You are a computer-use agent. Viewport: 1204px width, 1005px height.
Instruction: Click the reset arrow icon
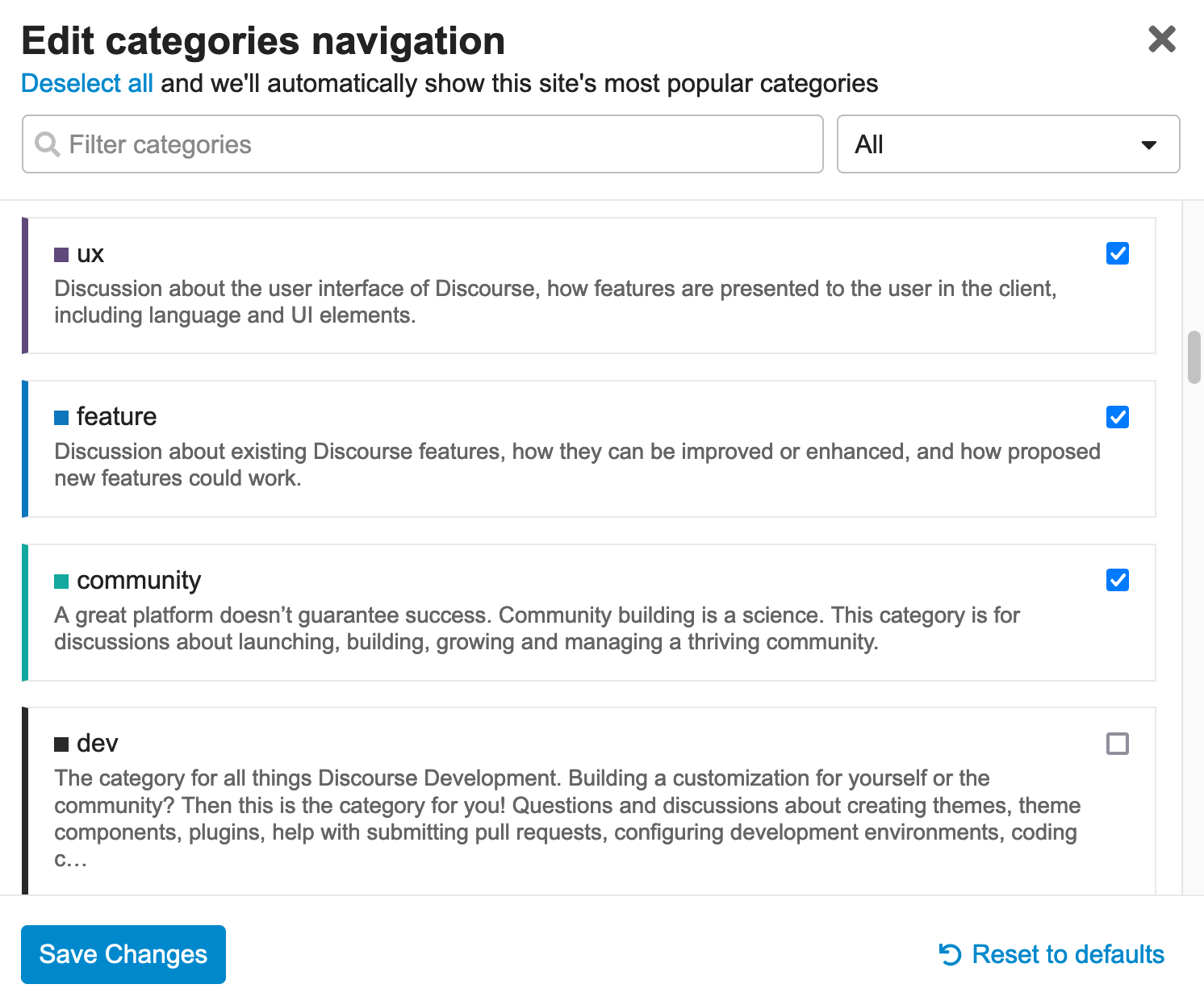(950, 954)
